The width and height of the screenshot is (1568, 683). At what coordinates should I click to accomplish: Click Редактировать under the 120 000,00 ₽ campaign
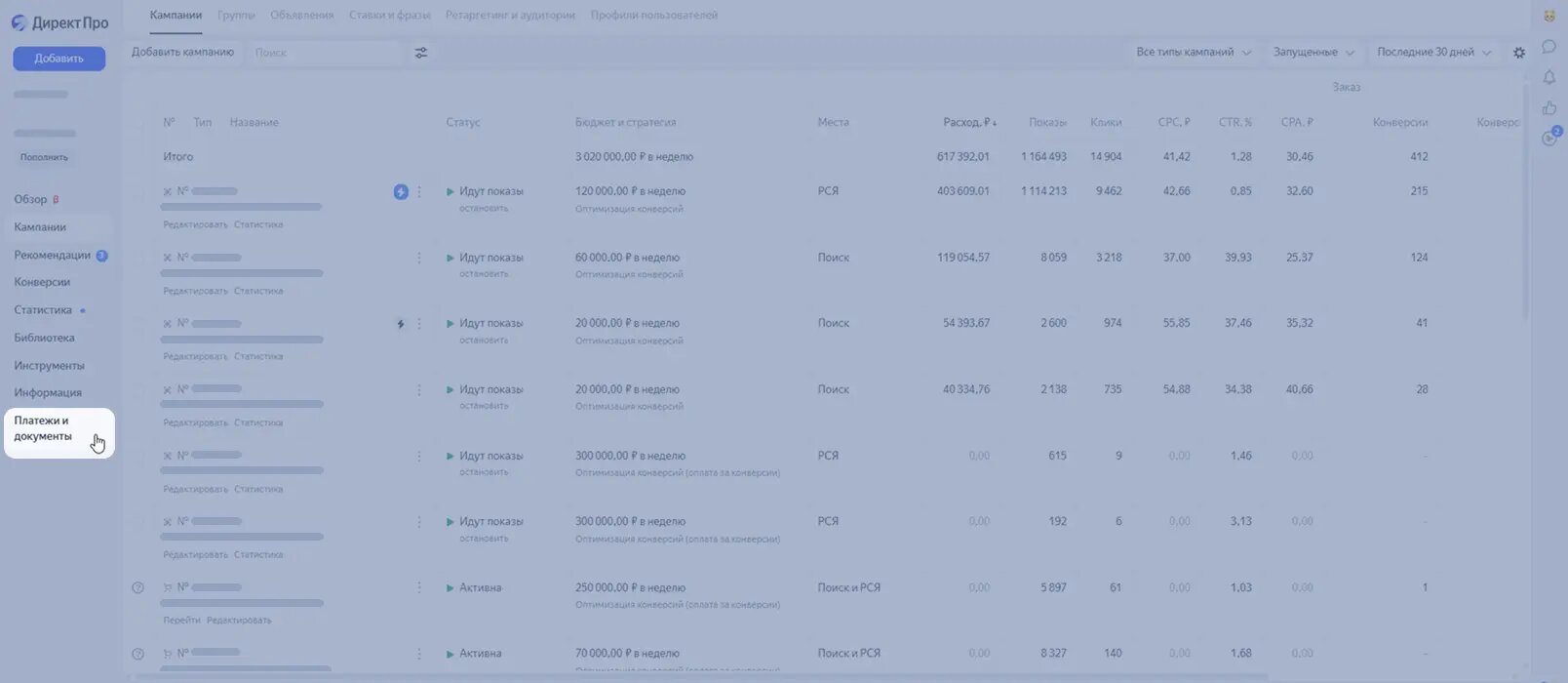pyautogui.click(x=195, y=224)
